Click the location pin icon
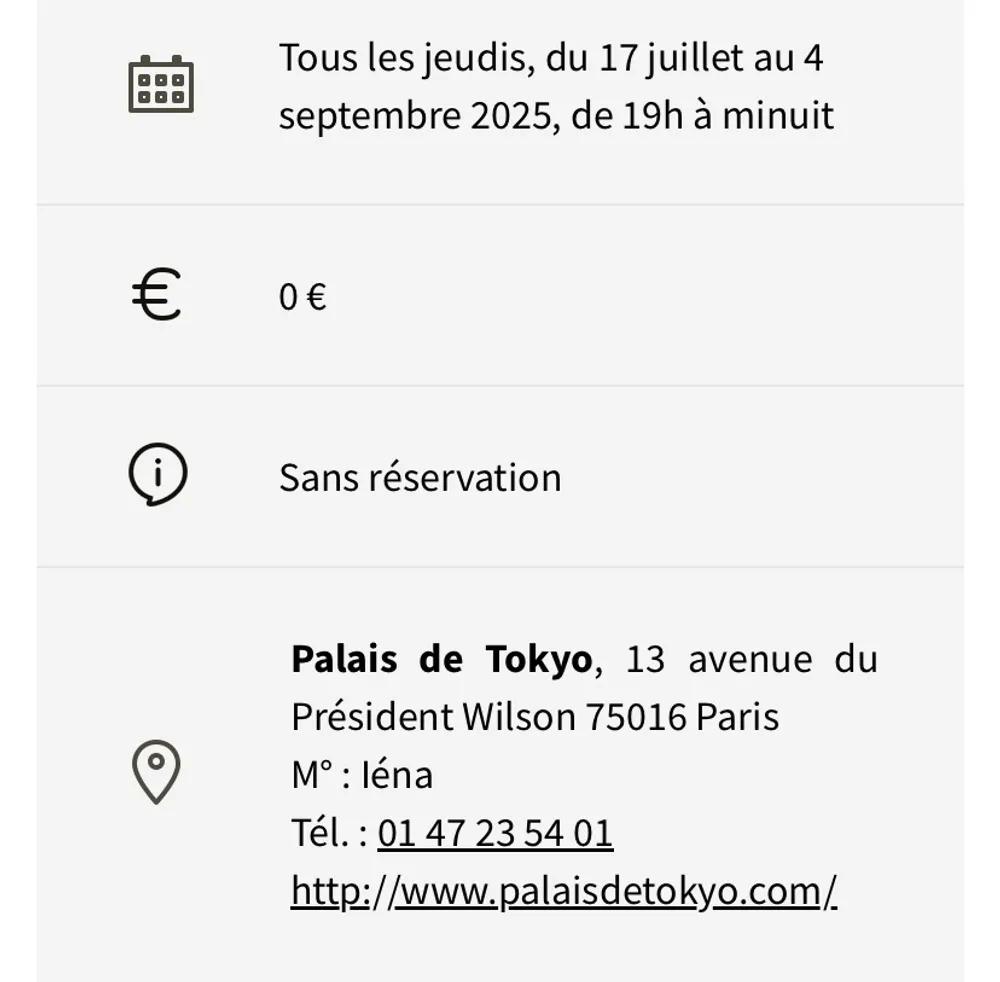This screenshot has width=1000, height=982. (x=156, y=771)
